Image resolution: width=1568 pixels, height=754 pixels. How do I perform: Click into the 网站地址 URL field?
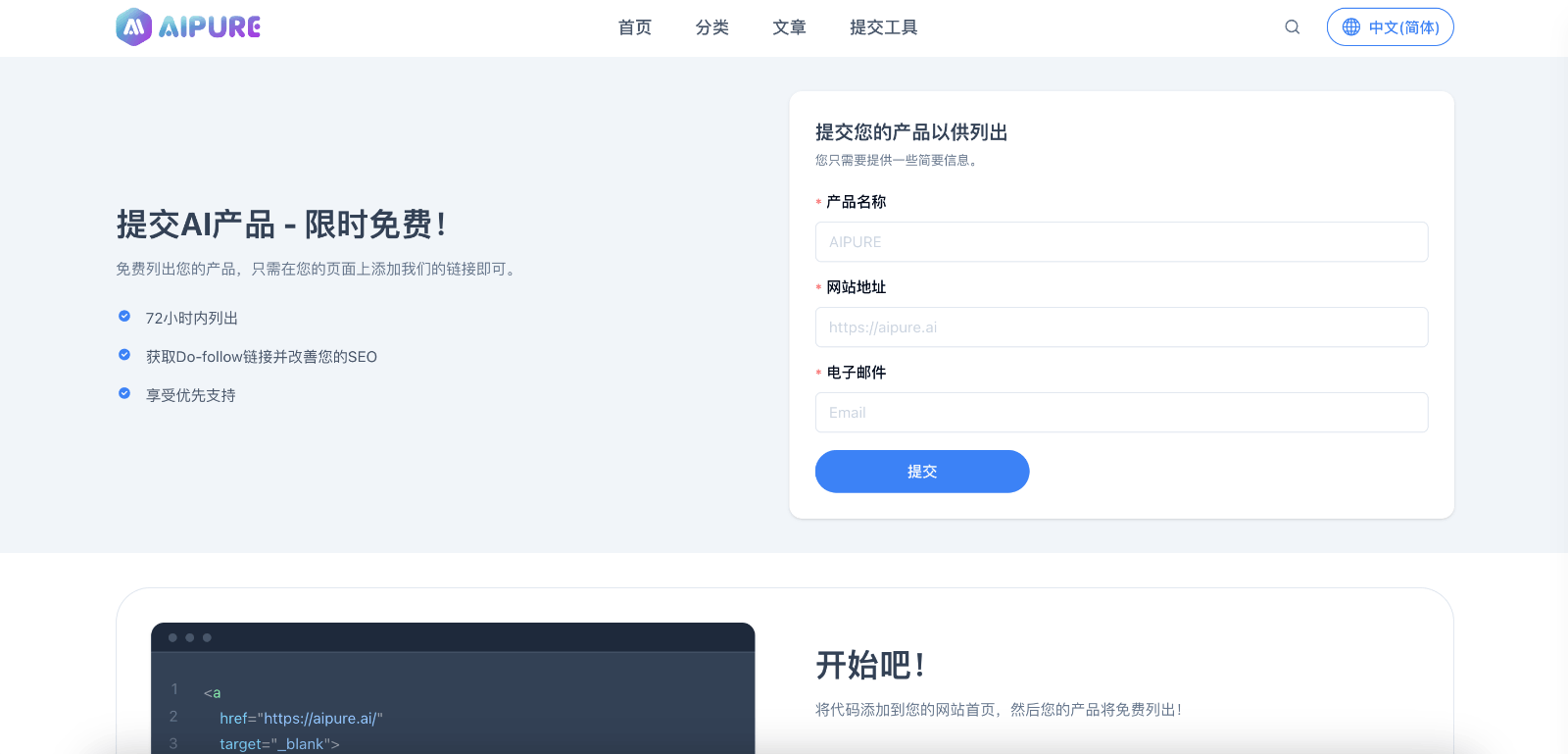1121,327
